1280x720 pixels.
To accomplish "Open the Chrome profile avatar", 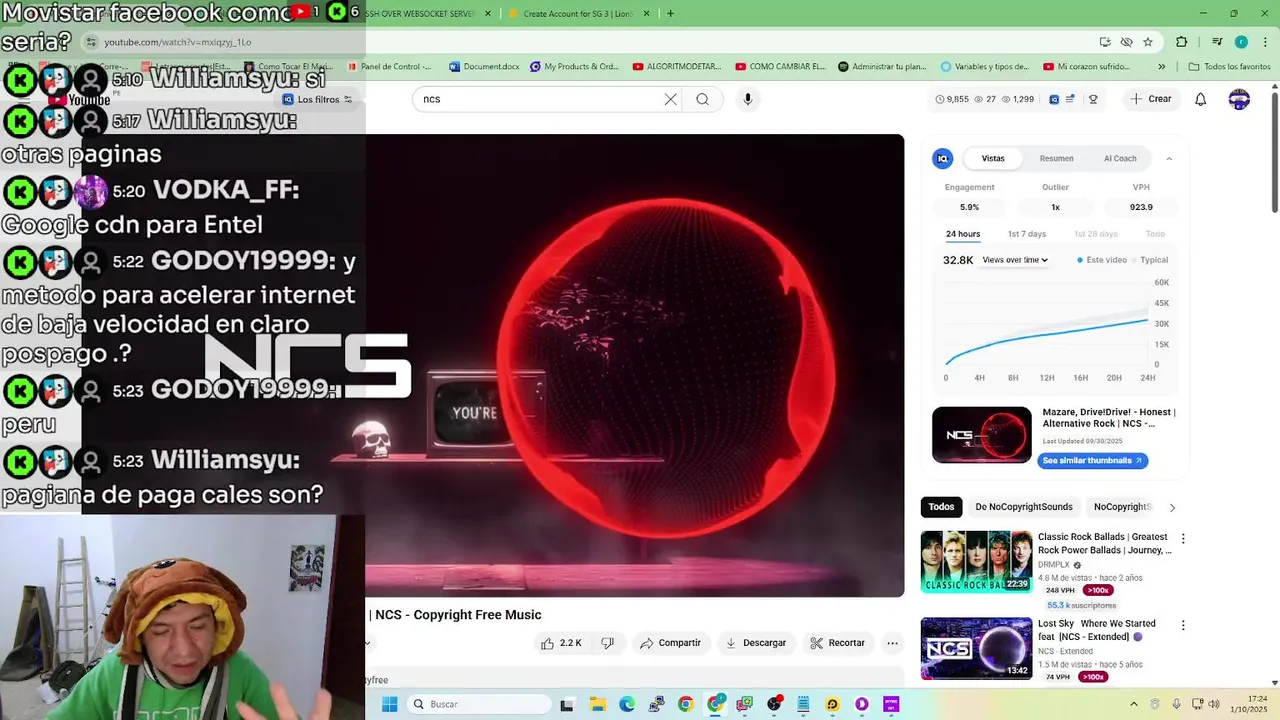I will pos(1241,42).
